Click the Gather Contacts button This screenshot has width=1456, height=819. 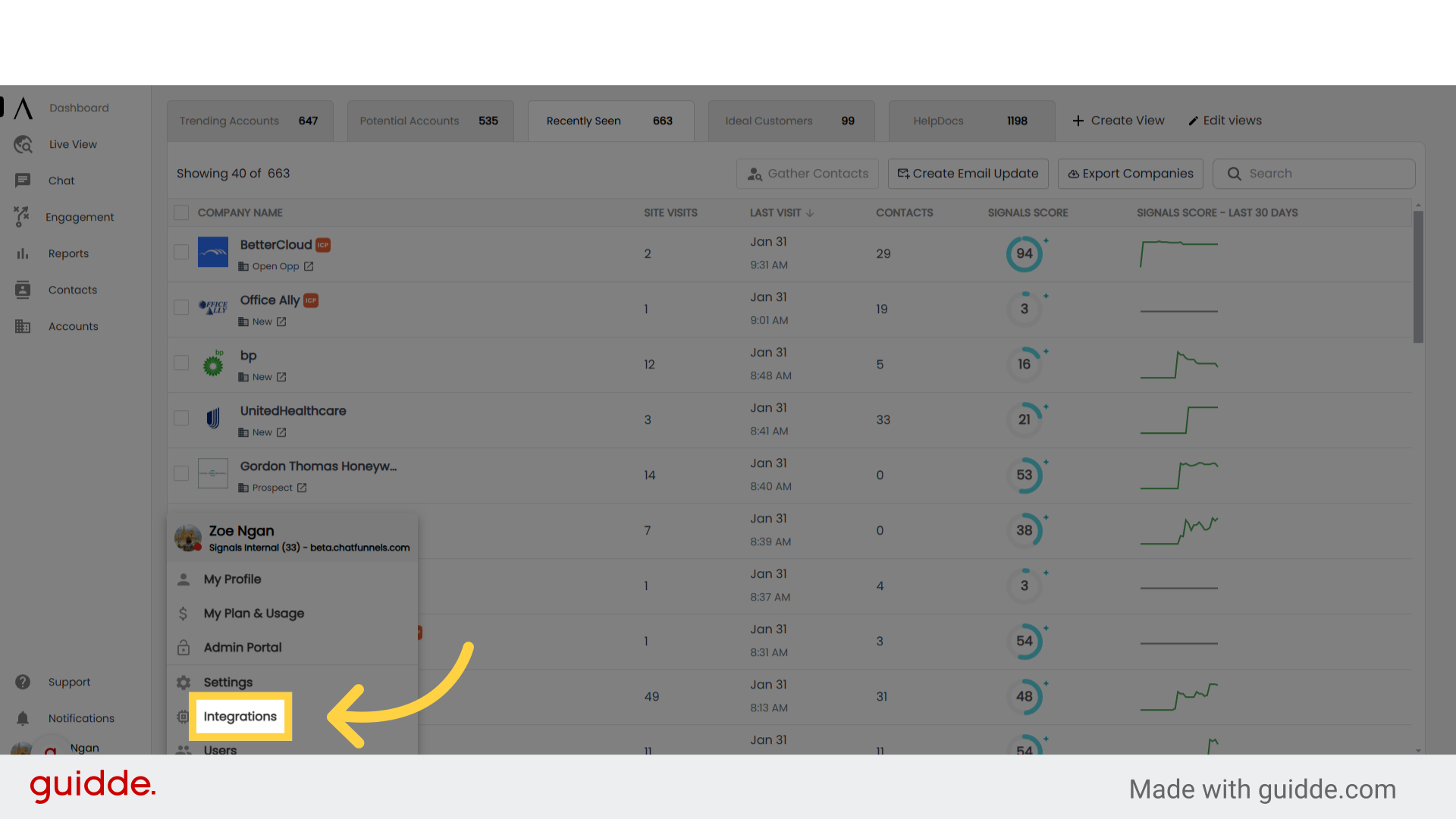click(808, 174)
